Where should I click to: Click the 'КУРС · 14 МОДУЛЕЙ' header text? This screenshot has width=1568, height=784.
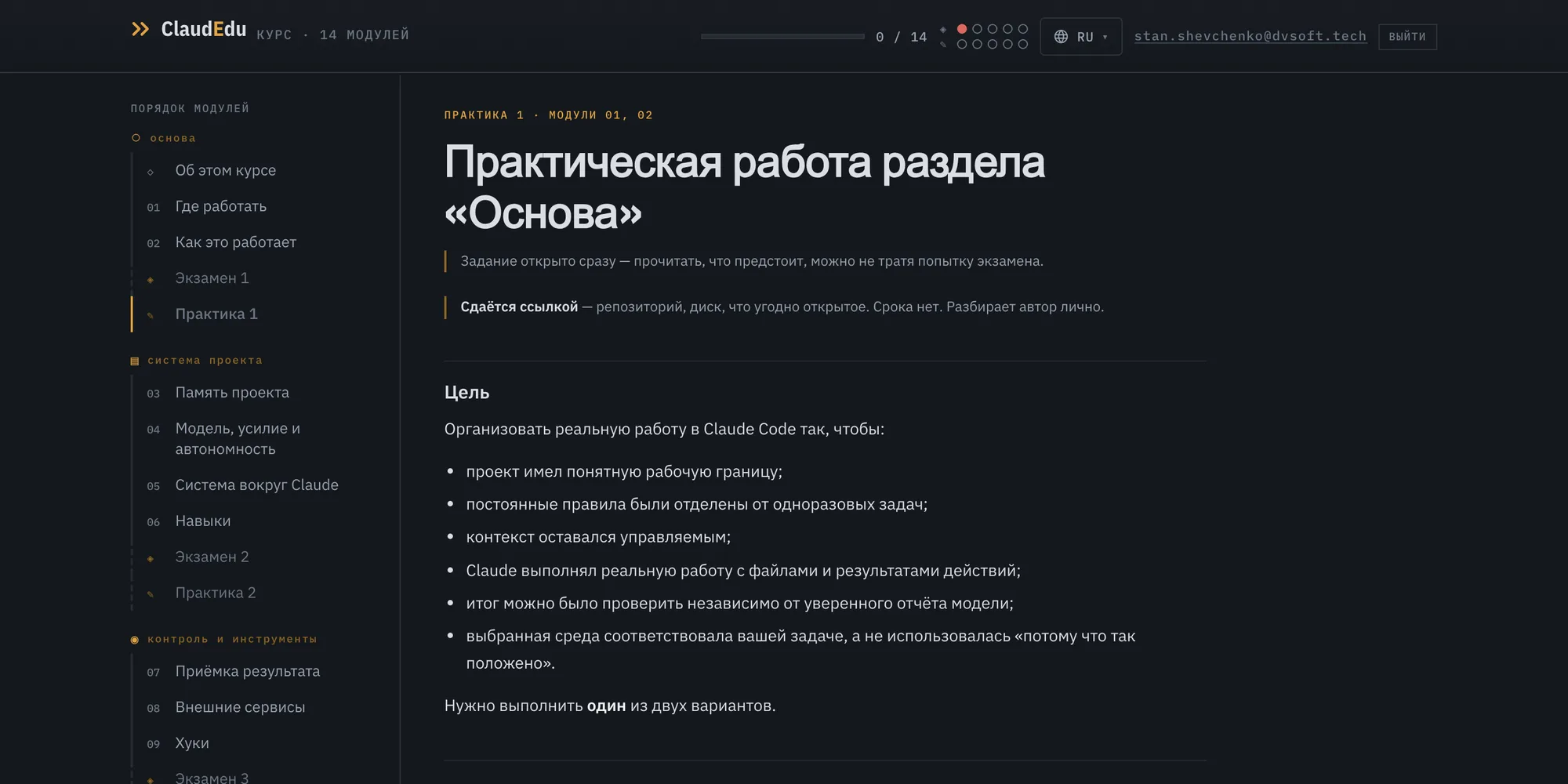coord(333,34)
